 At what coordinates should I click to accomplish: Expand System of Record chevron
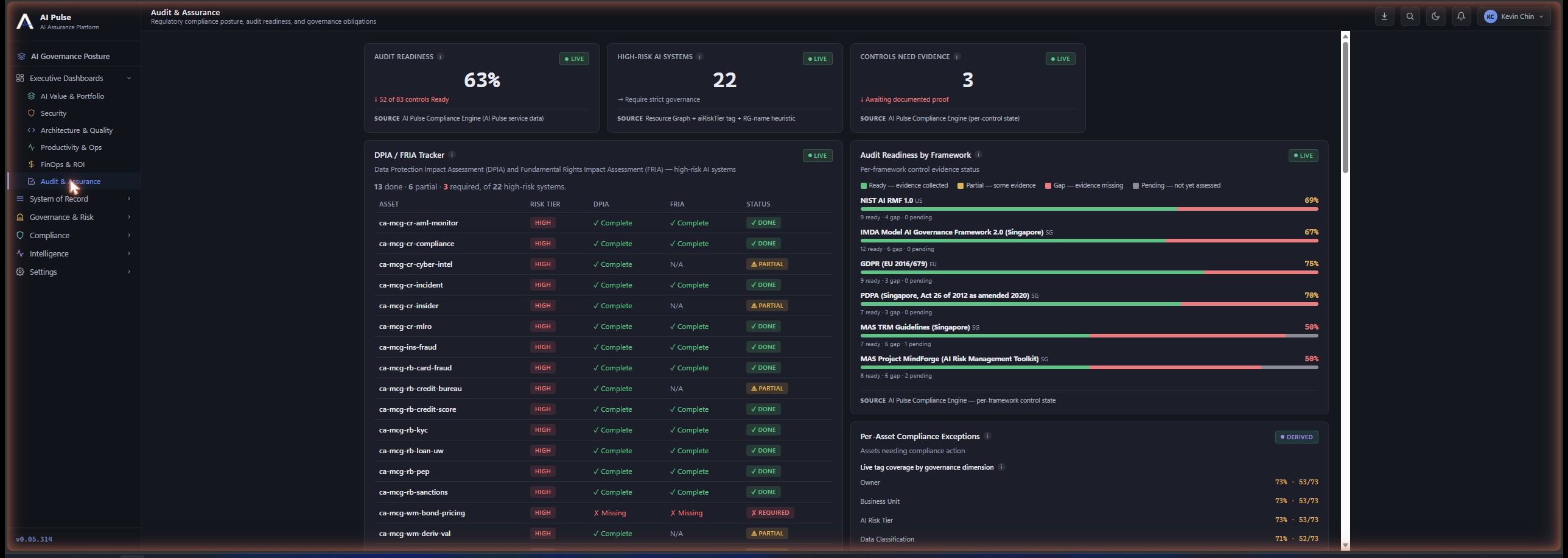[x=128, y=199]
